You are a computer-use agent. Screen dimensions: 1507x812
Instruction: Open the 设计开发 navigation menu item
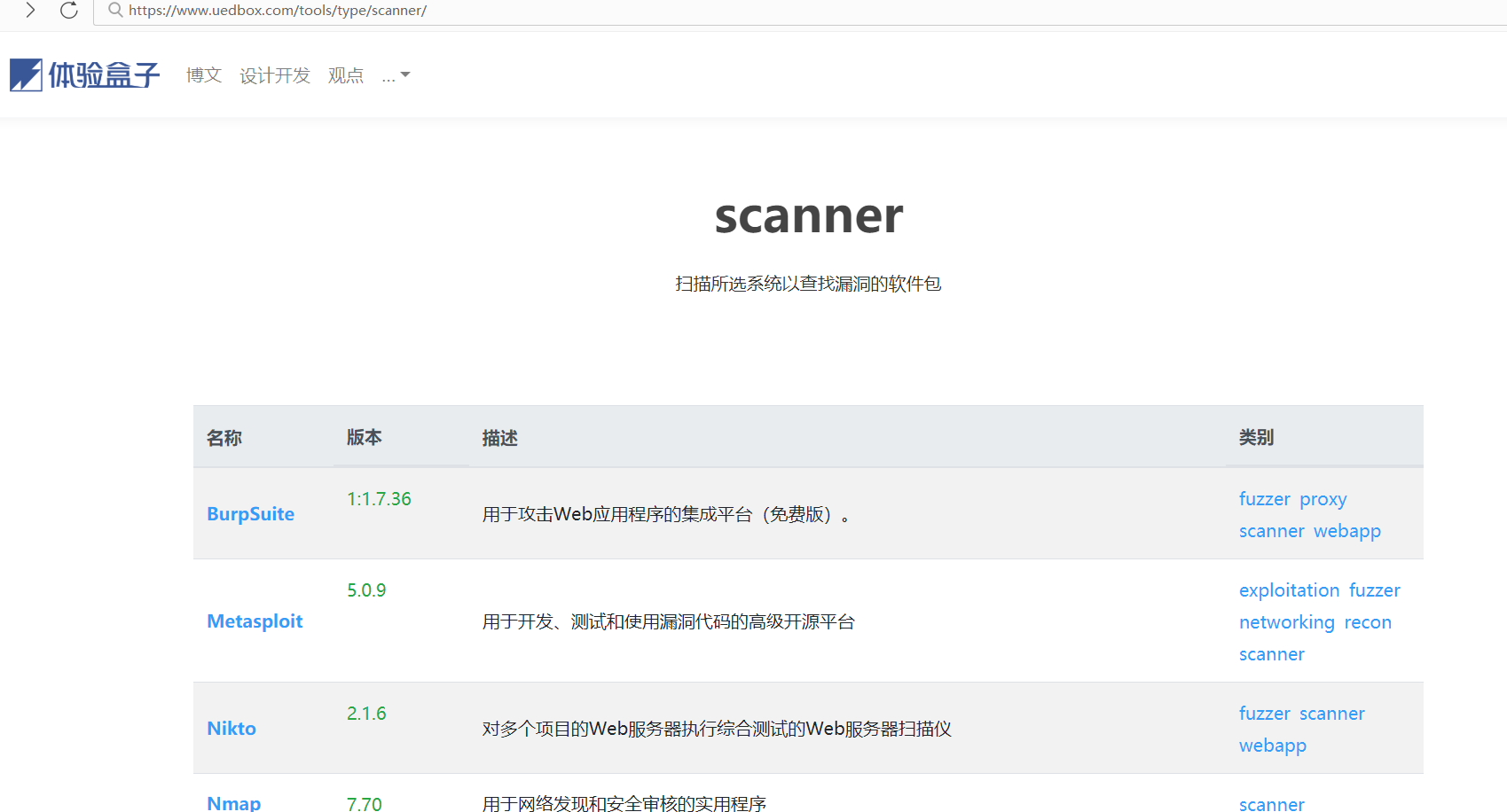(x=275, y=75)
